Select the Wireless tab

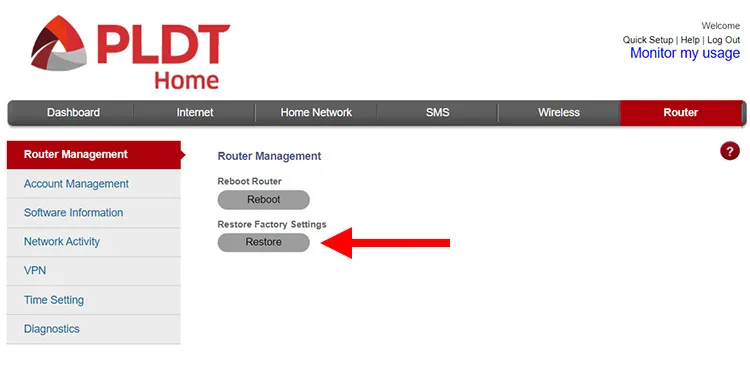tap(559, 113)
